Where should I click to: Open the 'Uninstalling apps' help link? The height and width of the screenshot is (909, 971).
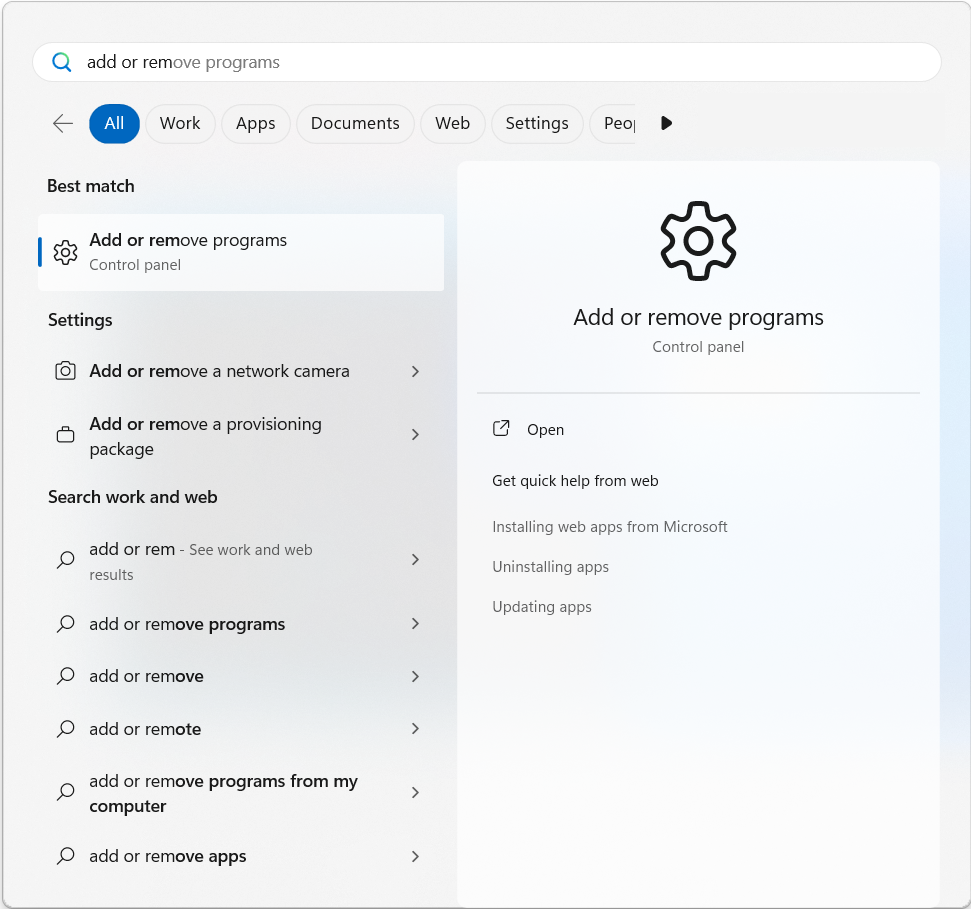[550, 567]
